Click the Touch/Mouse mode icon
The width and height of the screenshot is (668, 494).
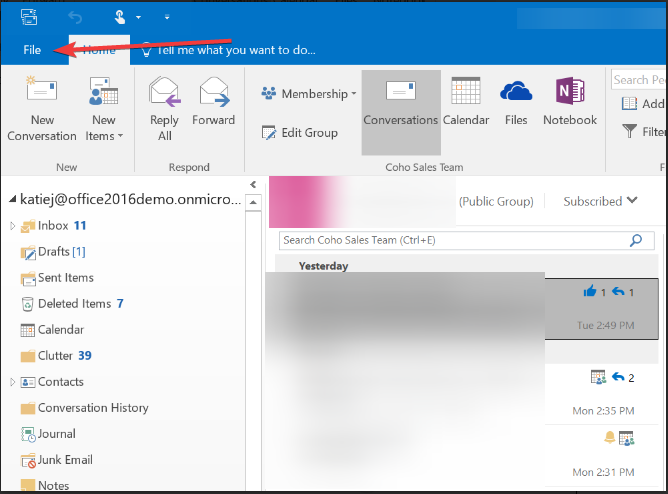[120, 17]
